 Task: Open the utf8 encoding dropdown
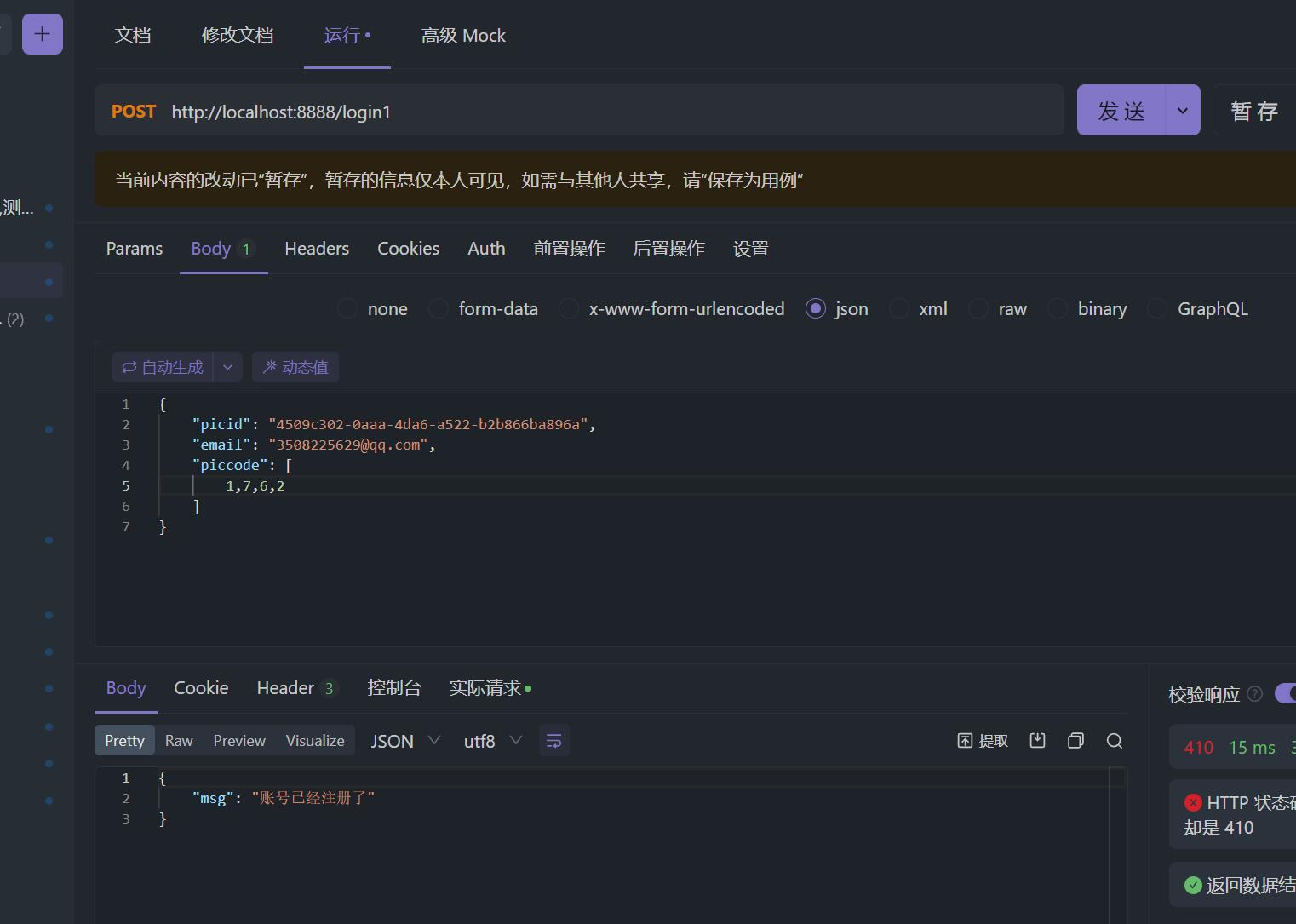pos(492,741)
